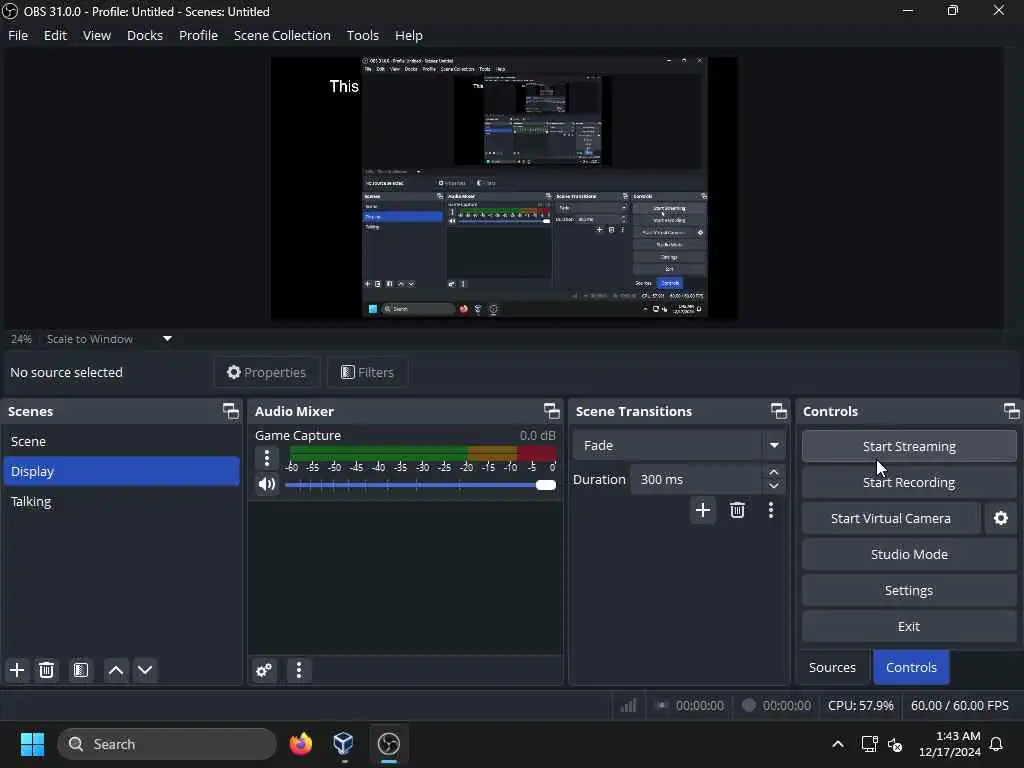Remove transition with trash icon
The width and height of the screenshot is (1024, 768).
pyautogui.click(x=737, y=510)
